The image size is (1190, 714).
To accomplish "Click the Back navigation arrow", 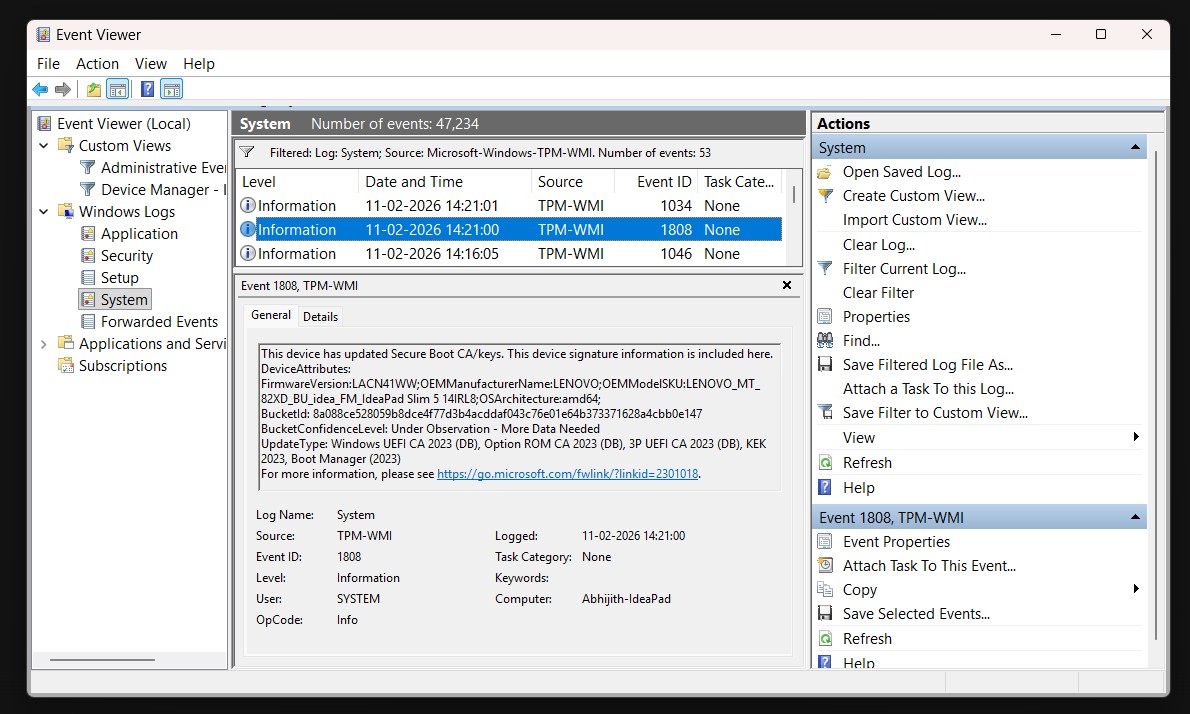I will pyautogui.click(x=40, y=89).
